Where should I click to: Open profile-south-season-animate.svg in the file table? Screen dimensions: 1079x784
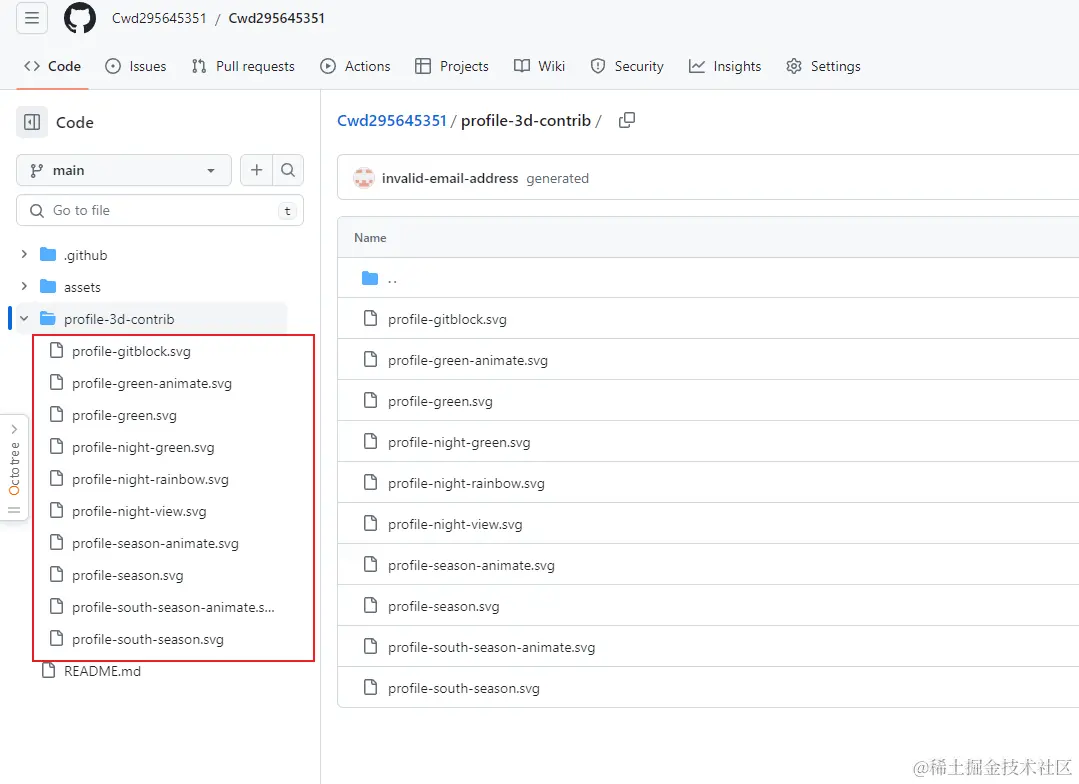[491, 647]
